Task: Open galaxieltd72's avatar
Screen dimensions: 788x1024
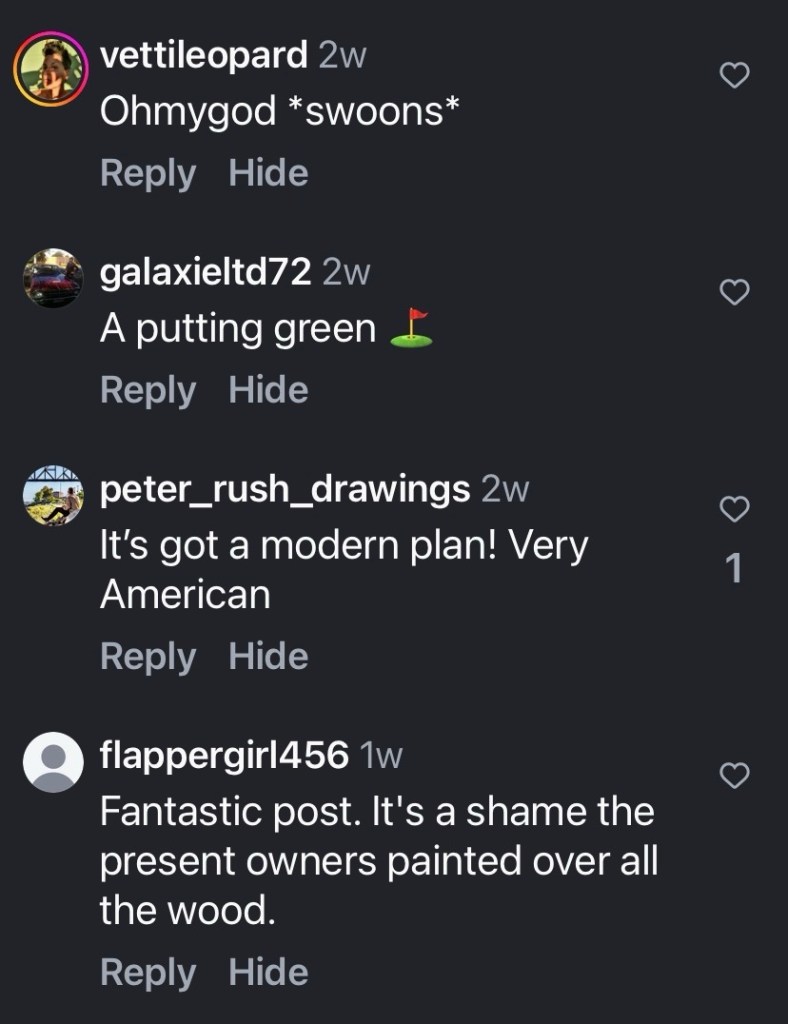Action: [x=53, y=278]
